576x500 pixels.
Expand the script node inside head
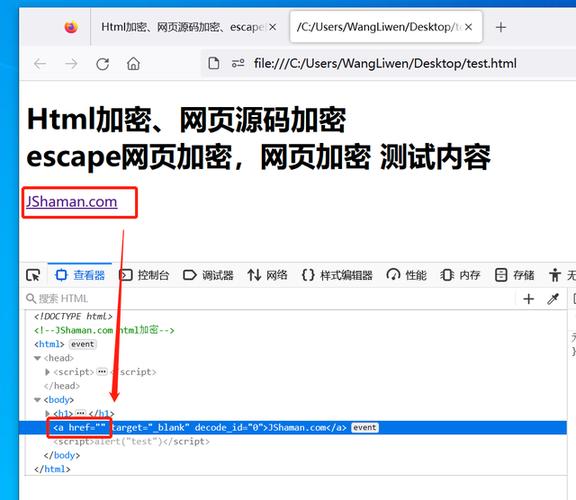(47, 372)
